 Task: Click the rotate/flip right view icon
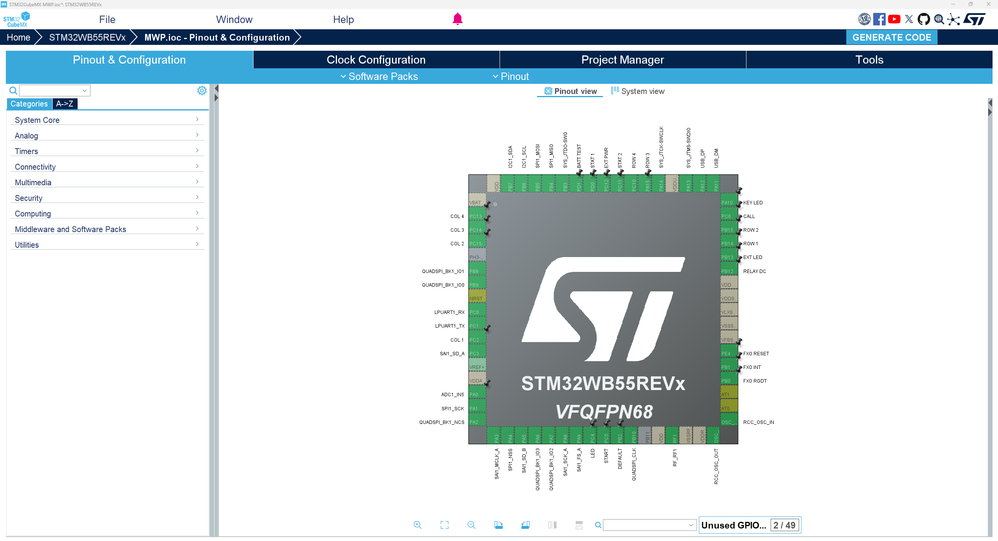tap(525, 525)
